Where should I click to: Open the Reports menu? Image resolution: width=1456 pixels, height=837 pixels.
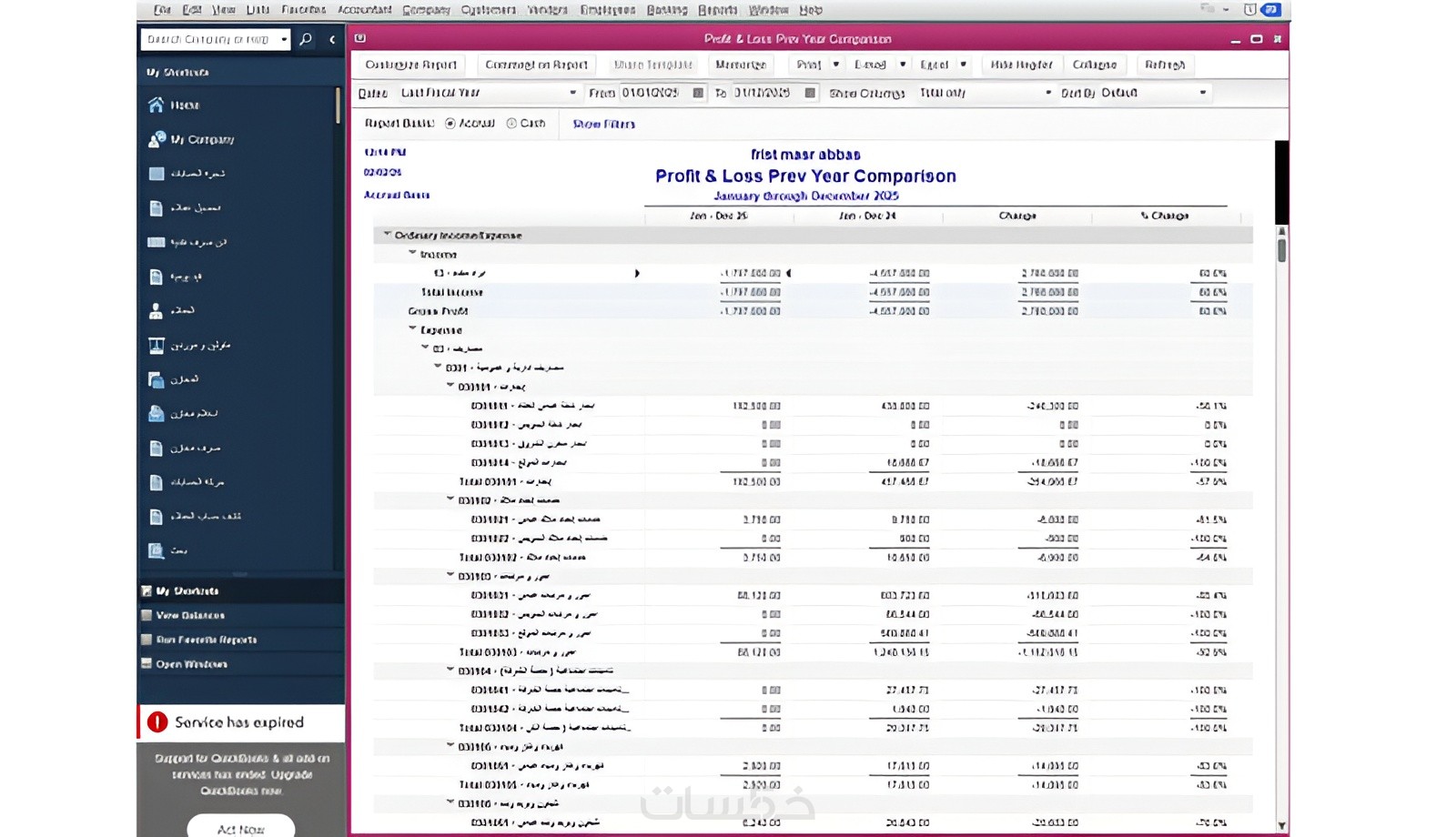(717, 10)
